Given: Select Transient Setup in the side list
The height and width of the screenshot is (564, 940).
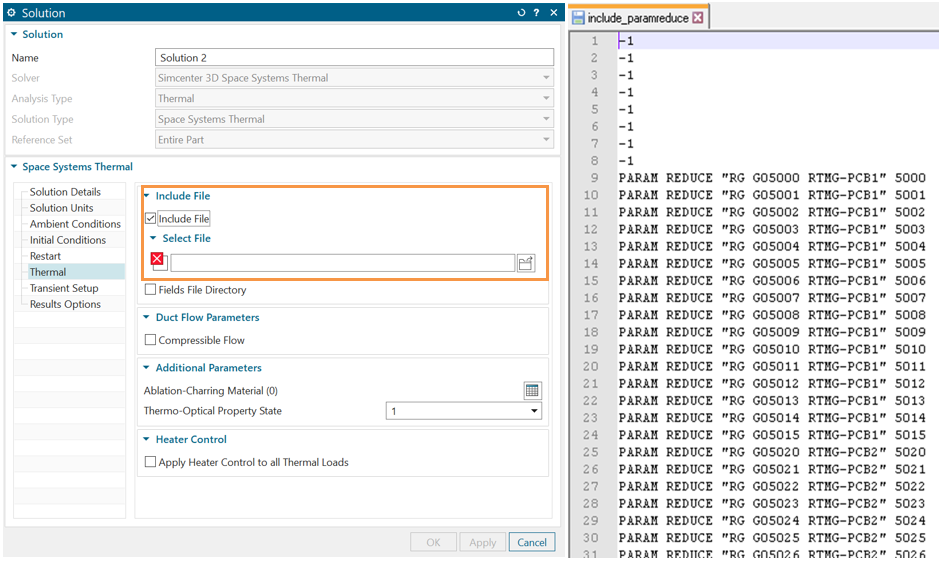Looking at the screenshot, I should [64, 288].
